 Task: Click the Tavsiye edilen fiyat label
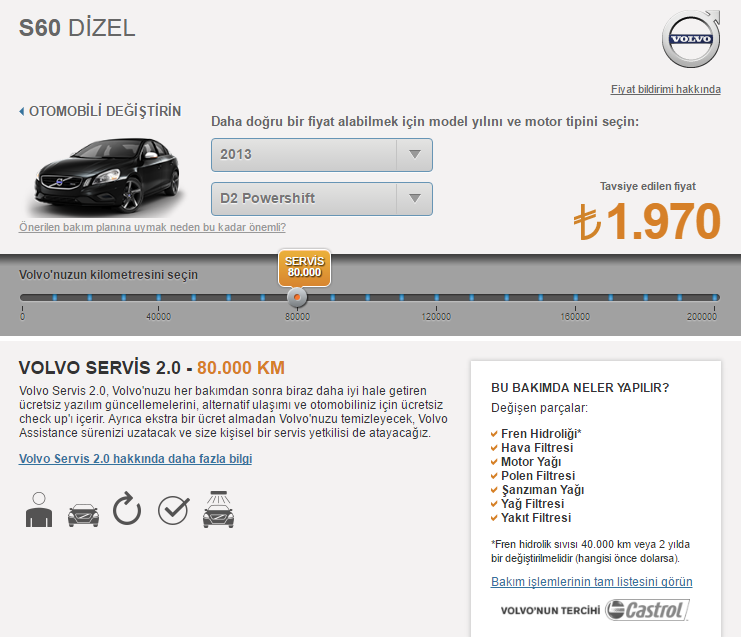(648, 186)
